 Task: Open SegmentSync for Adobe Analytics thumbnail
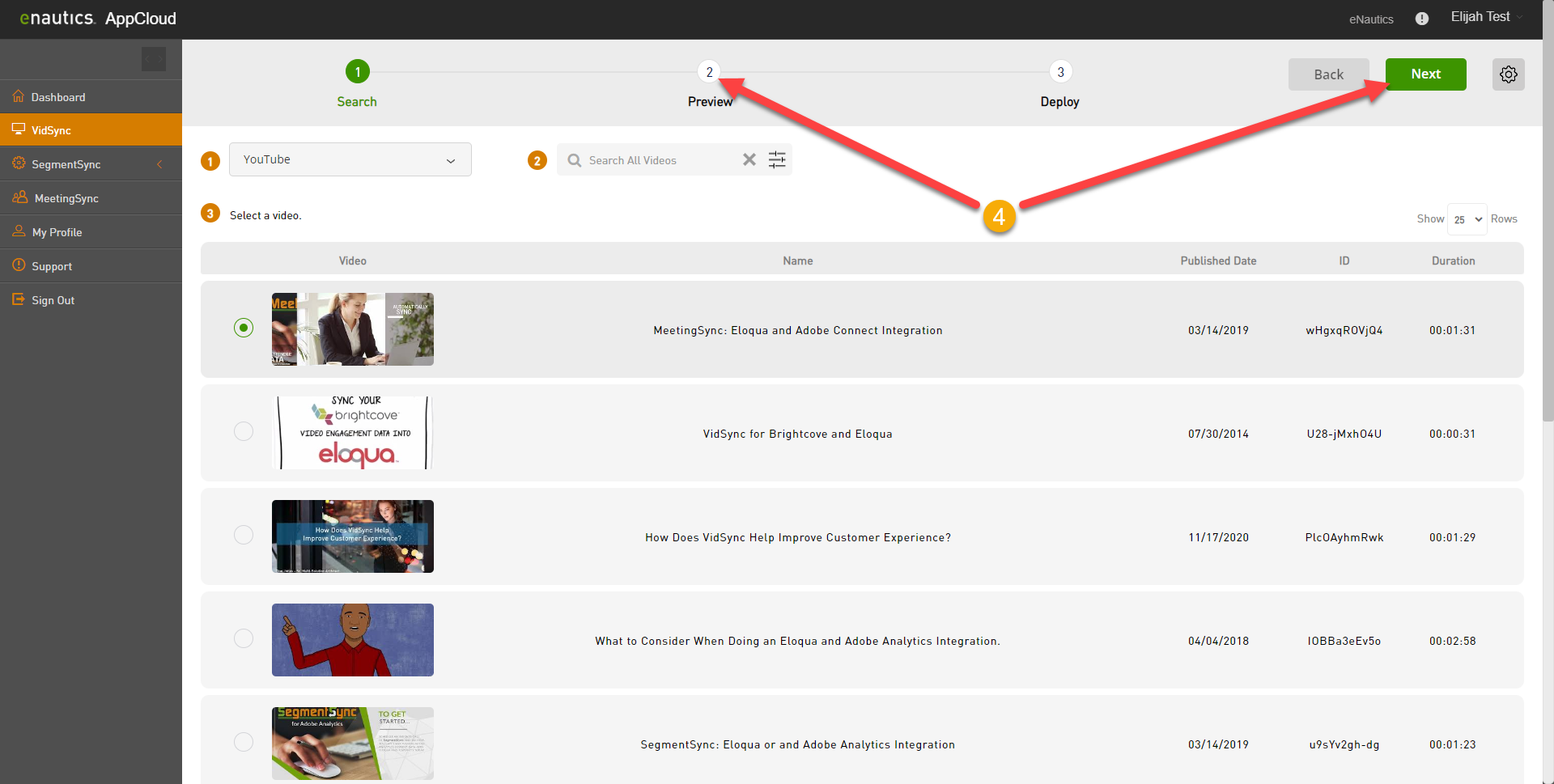pos(353,744)
